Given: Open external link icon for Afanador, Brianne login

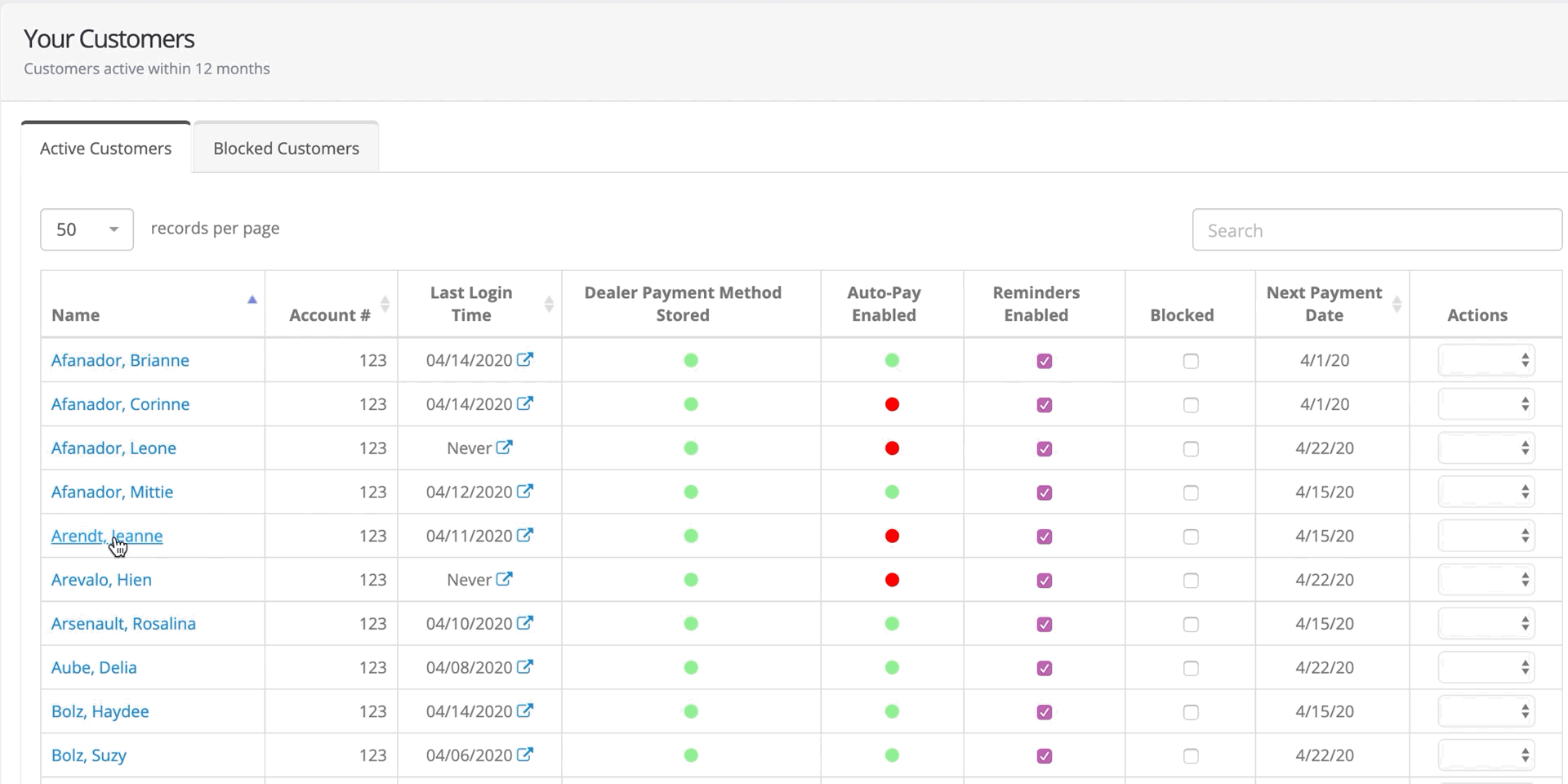Looking at the screenshot, I should (525, 359).
